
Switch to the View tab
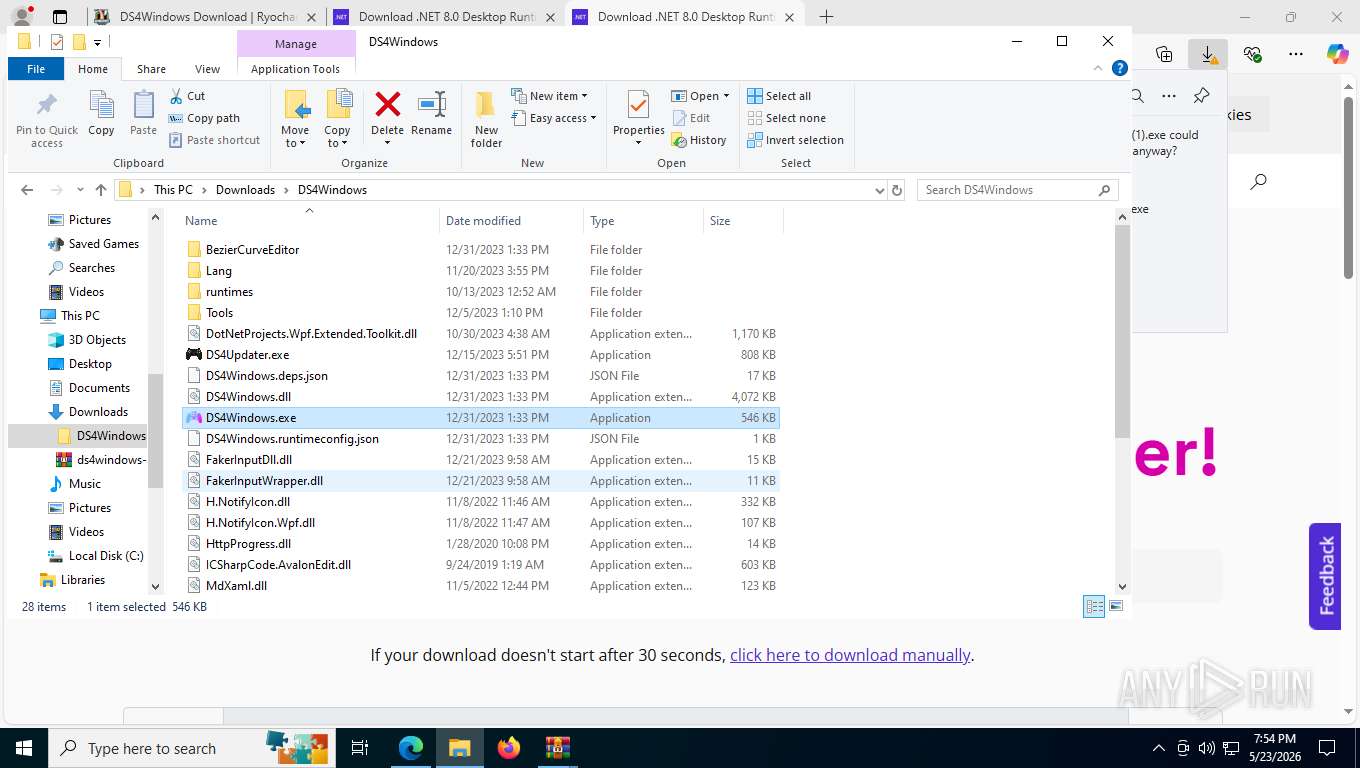207,69
